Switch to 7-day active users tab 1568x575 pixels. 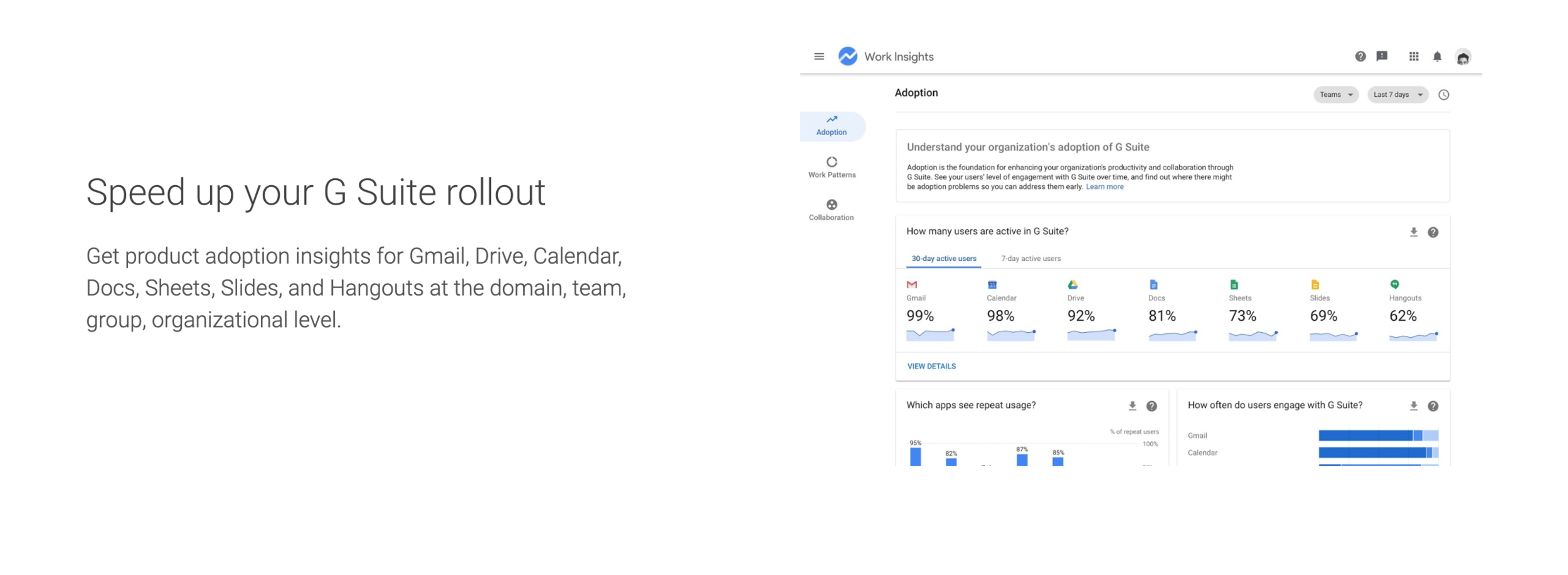pyautogui.click(x=1030, y=259)
